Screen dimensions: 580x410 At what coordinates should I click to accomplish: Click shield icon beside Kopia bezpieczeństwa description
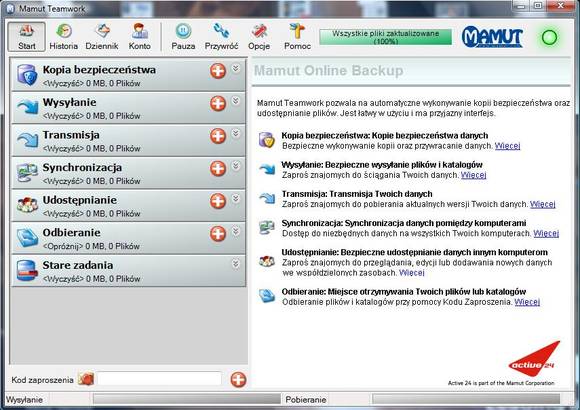[x=267, y=140]
